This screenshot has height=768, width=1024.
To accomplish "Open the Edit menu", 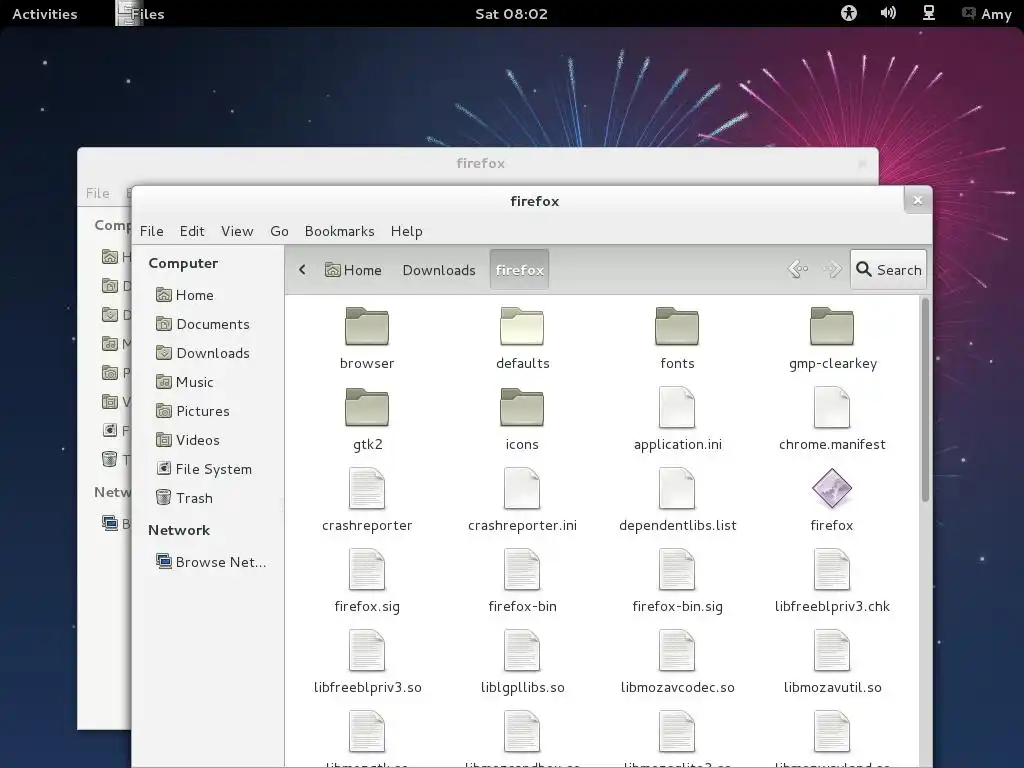I will click(192, 231).
